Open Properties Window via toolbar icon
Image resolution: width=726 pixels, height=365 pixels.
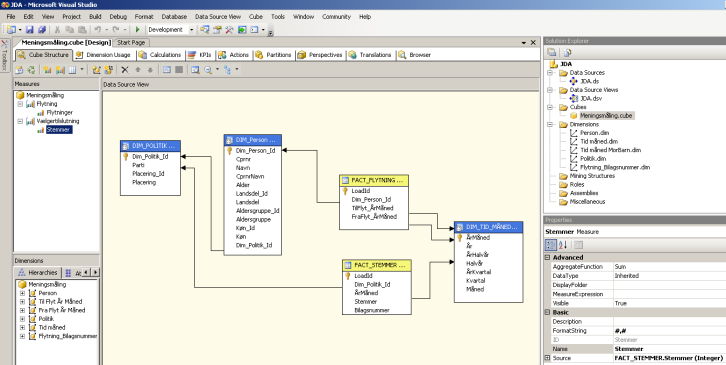tap(217, 30)
